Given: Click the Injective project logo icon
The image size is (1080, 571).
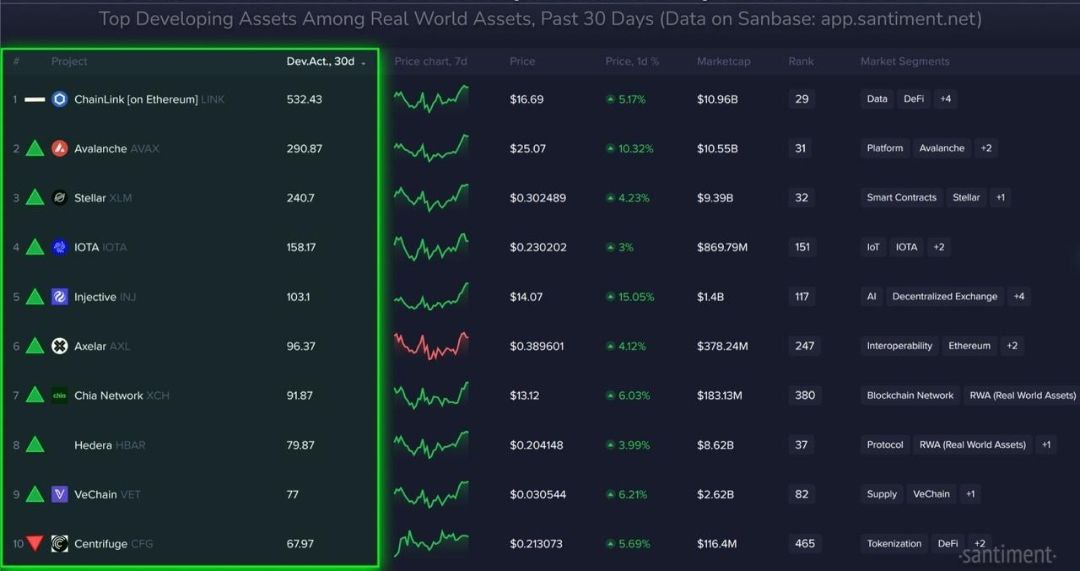Looking at the screenshot, I should [x=60, y=297].
